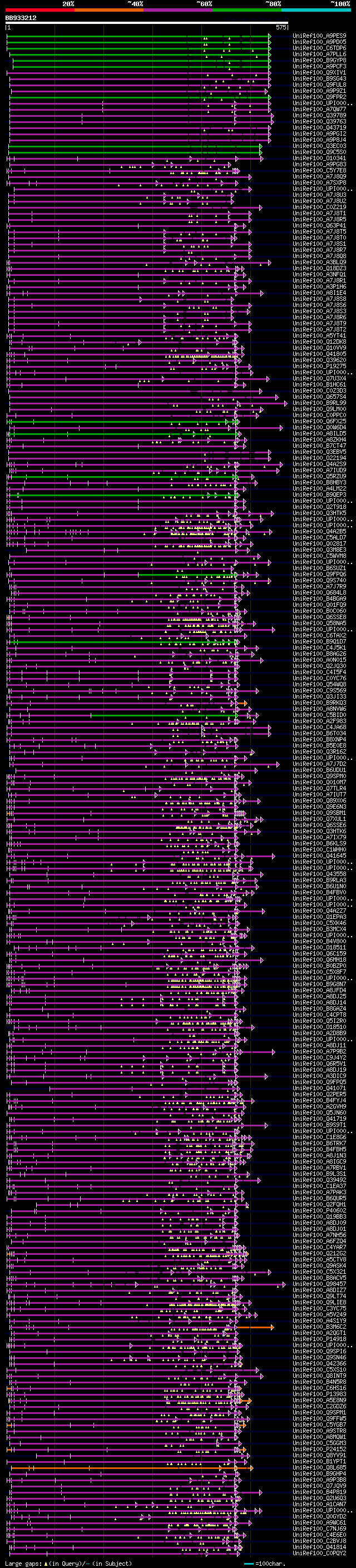Open hit UniRef100_A9PES9
The image size is (356, 1568).
pyautogui.click(x=319, y=36)
